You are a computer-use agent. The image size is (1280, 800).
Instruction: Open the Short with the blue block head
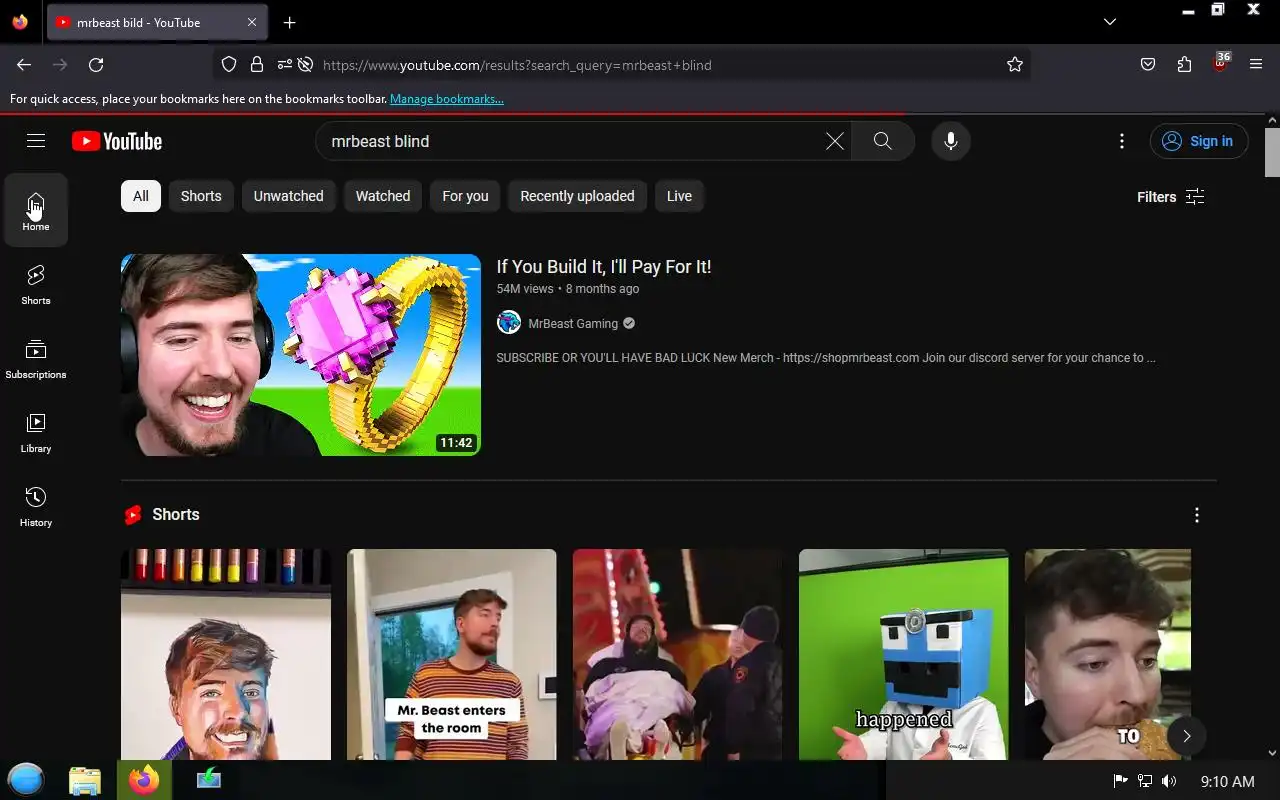(904, 654)
